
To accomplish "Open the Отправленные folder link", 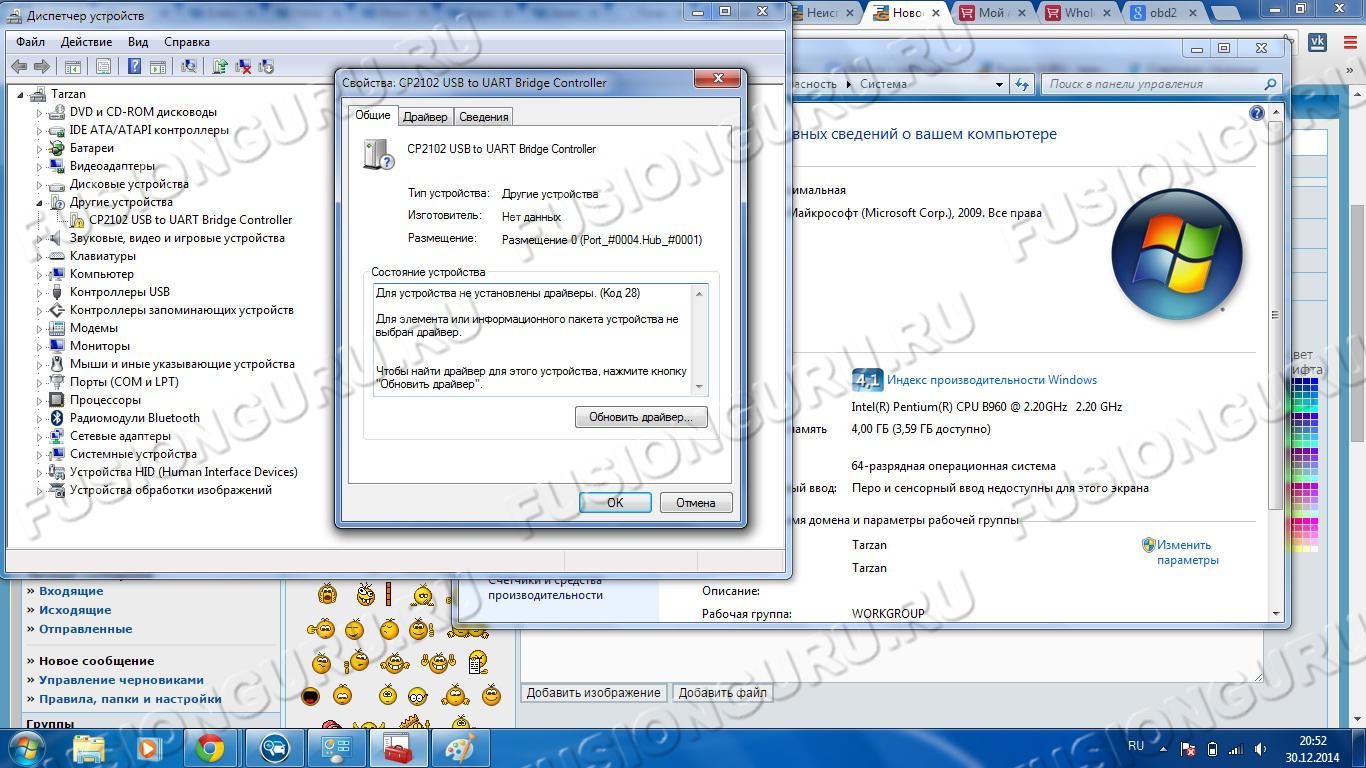I will click(85, 629).
